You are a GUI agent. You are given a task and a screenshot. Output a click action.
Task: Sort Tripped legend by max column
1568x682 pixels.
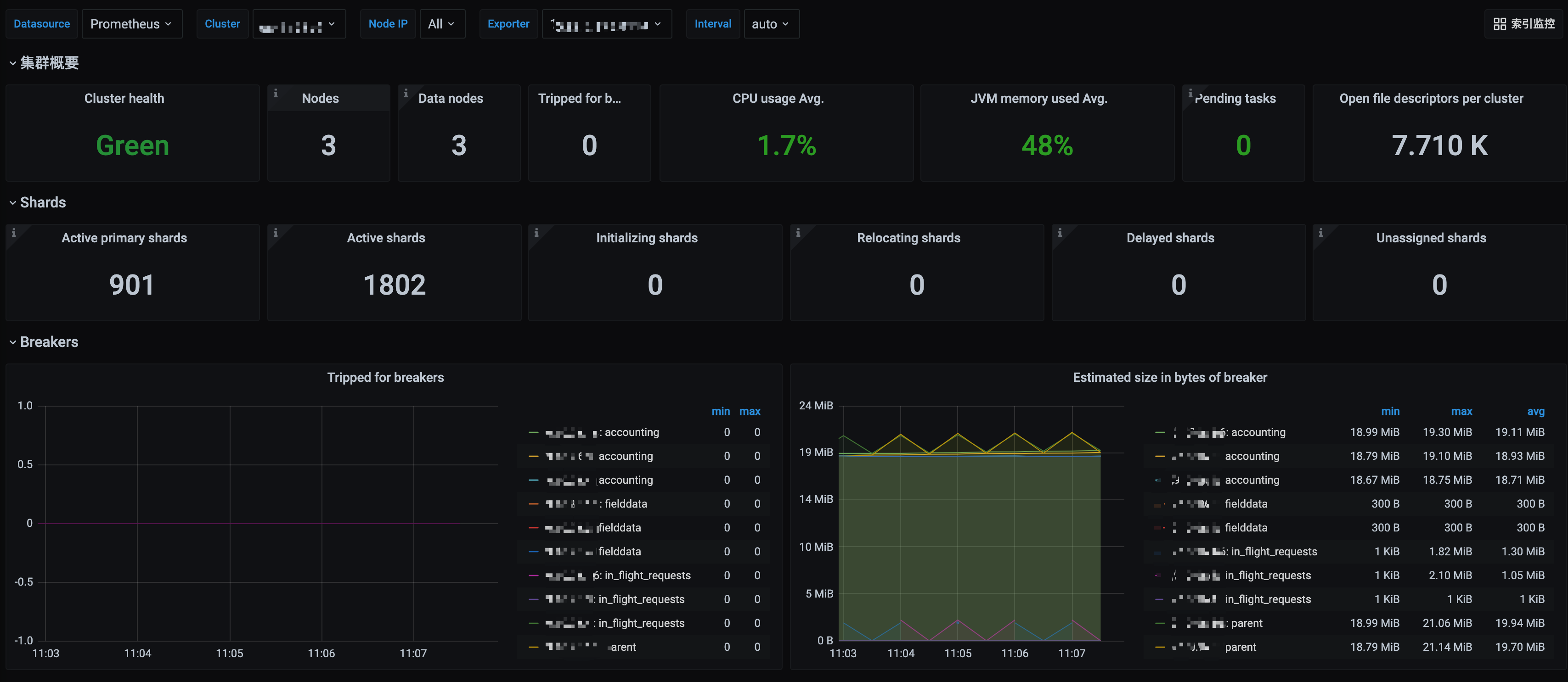click(x=749, y=411)
